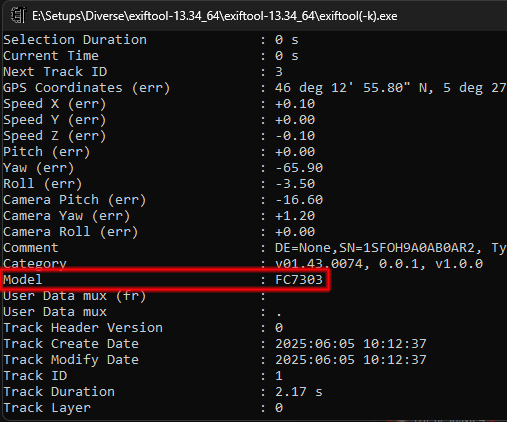Click the exiftool console window icon
Screen dimensions: 507x422
tap(18, 15)
